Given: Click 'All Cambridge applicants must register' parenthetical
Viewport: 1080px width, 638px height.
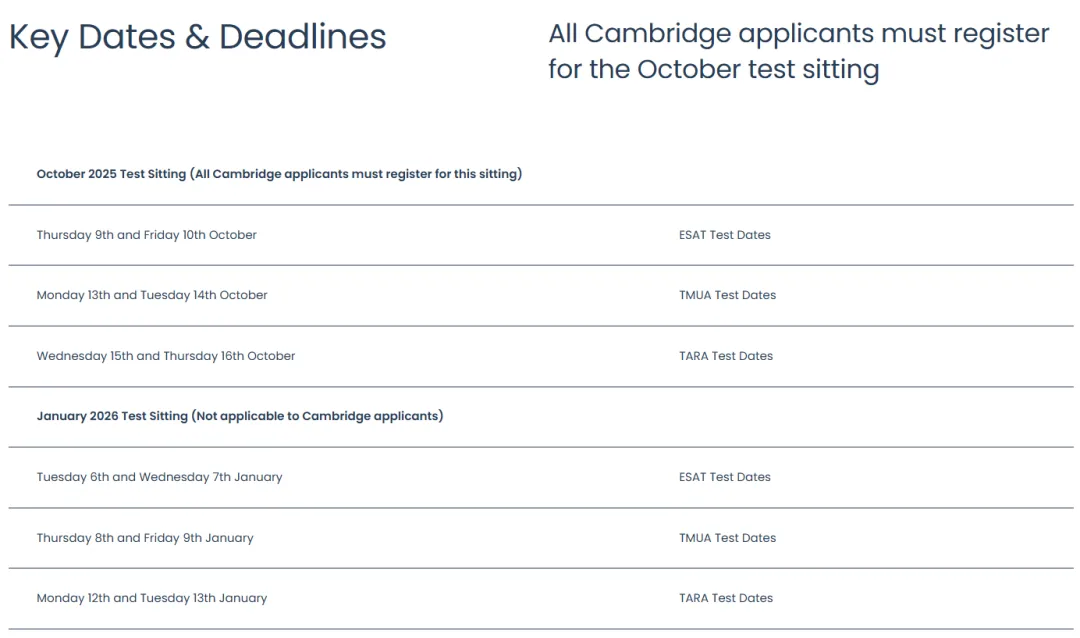Looking at the screenshot, I should (356, 174).
